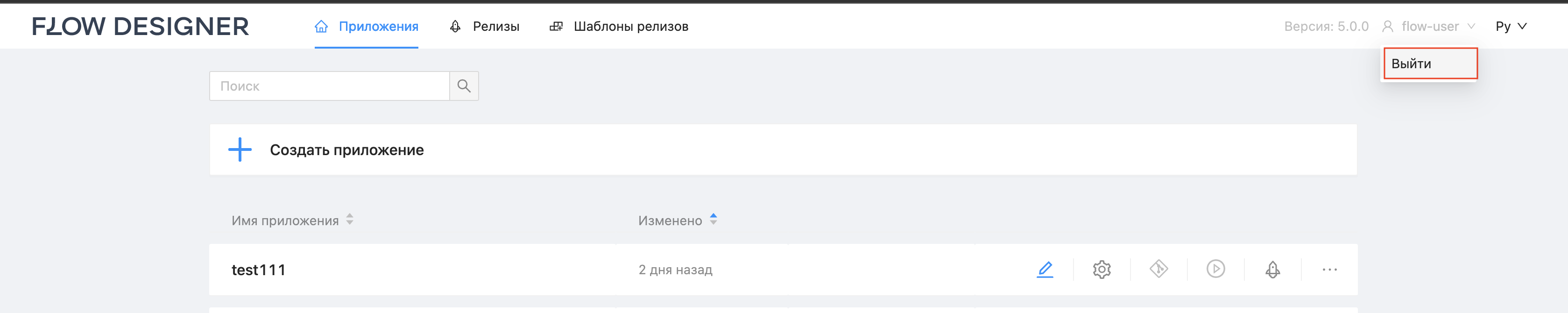Click Создать приложение to add an application

pos(346,149)
